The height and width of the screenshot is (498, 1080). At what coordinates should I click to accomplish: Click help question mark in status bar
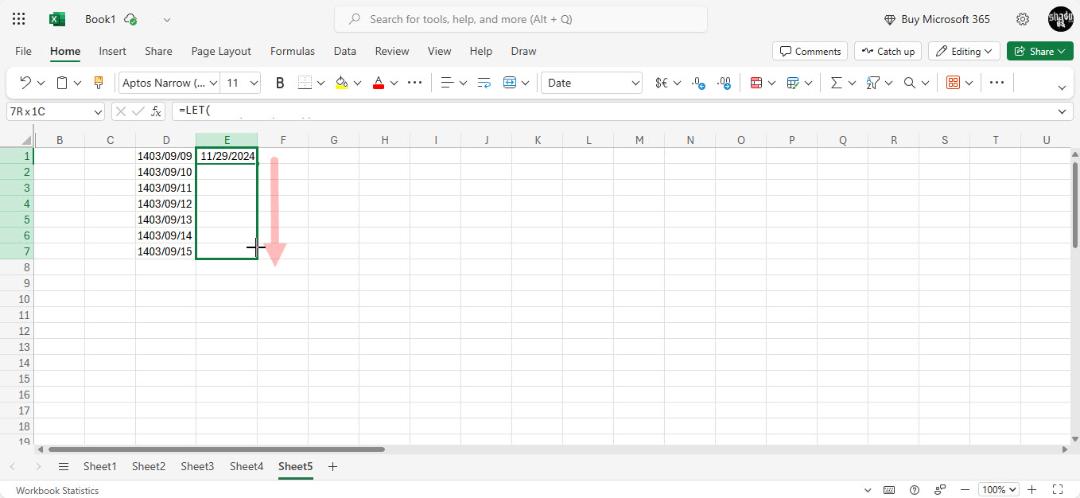point(915,490)
